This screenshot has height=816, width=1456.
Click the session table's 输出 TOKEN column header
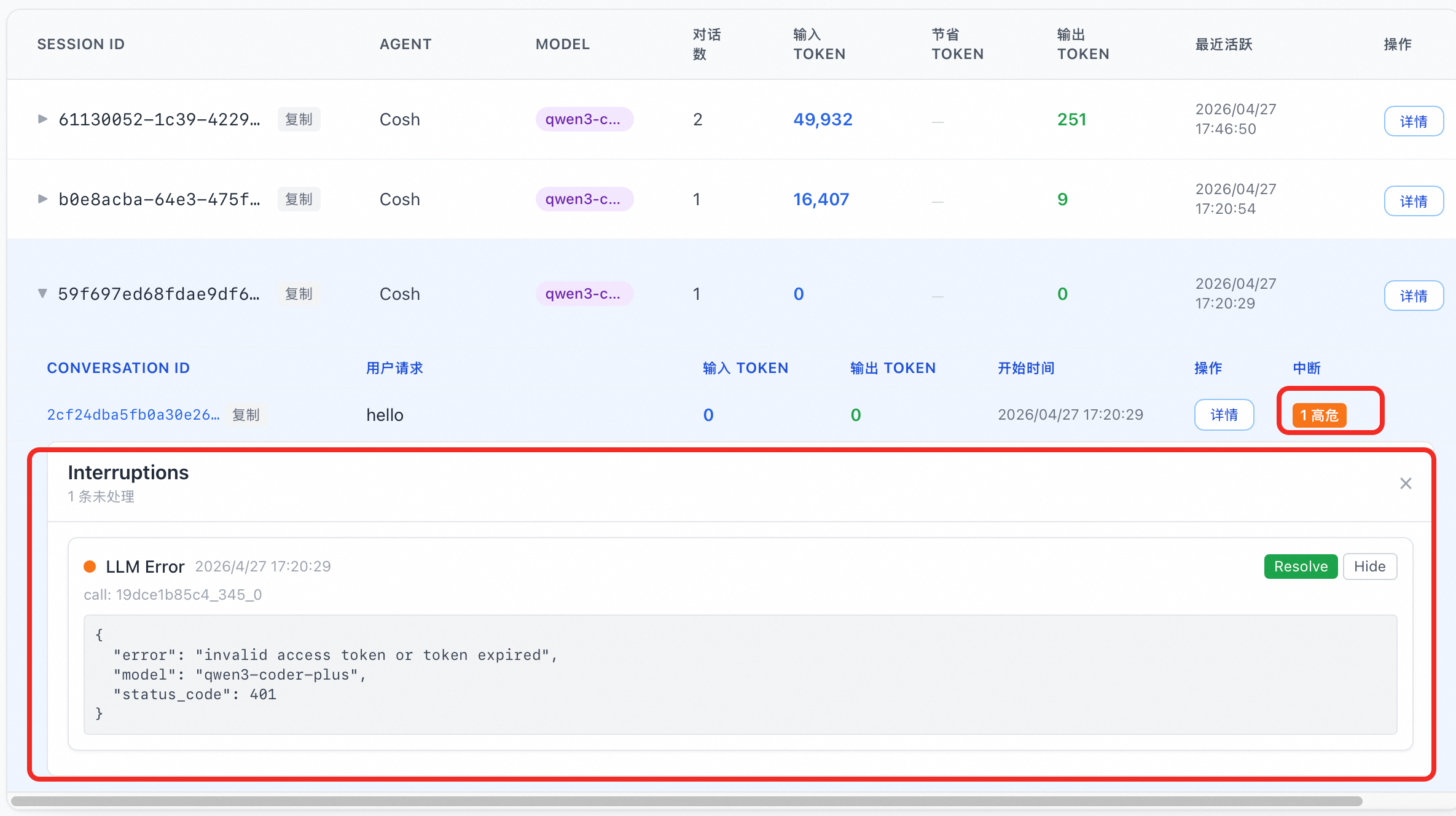(x=1083, y=44)
